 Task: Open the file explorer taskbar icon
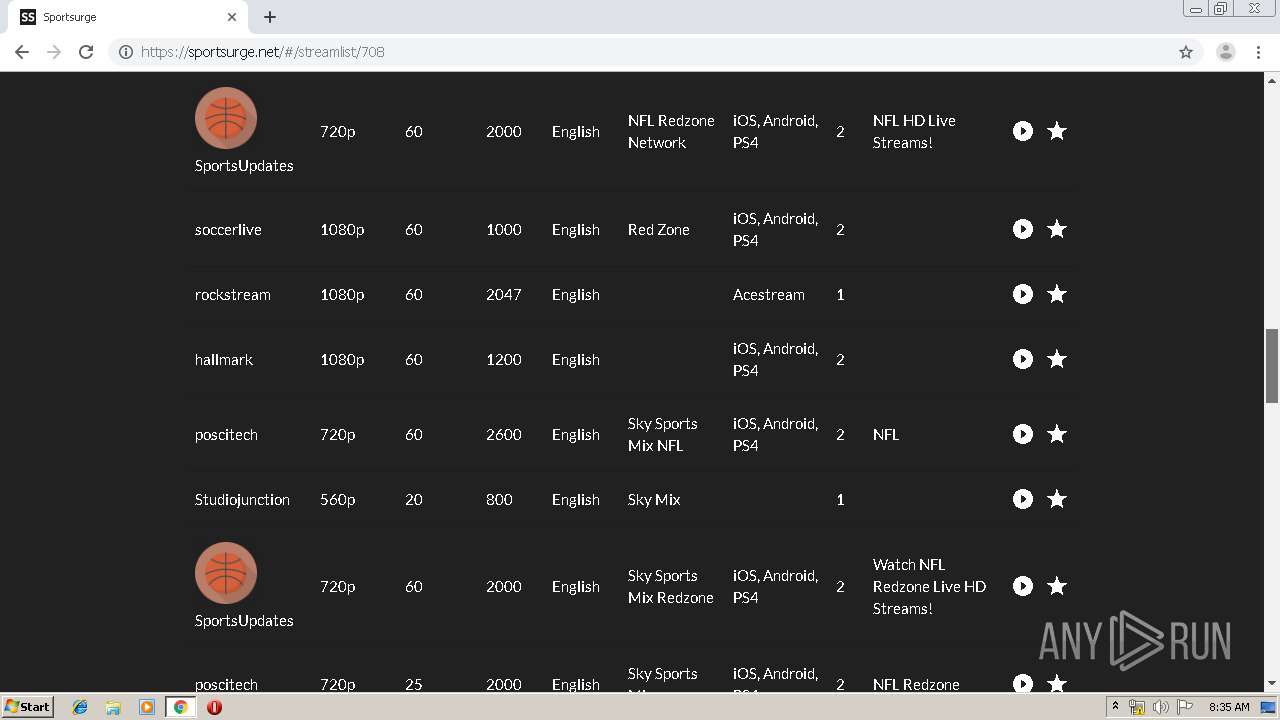pyautogui.click(x=113, y=707)
